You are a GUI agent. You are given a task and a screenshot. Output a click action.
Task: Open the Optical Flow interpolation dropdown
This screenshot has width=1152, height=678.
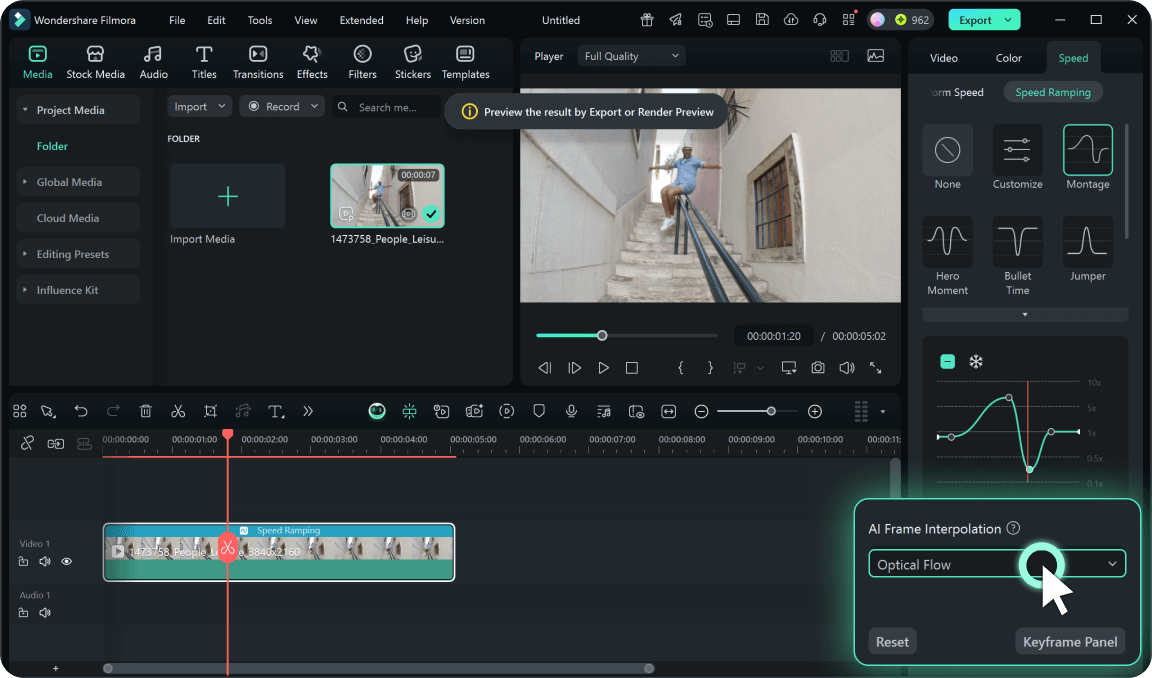(x=997, y=564)
